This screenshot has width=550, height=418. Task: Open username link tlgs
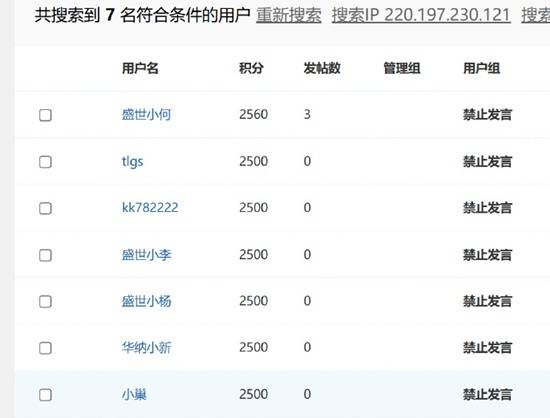[133, 162]
